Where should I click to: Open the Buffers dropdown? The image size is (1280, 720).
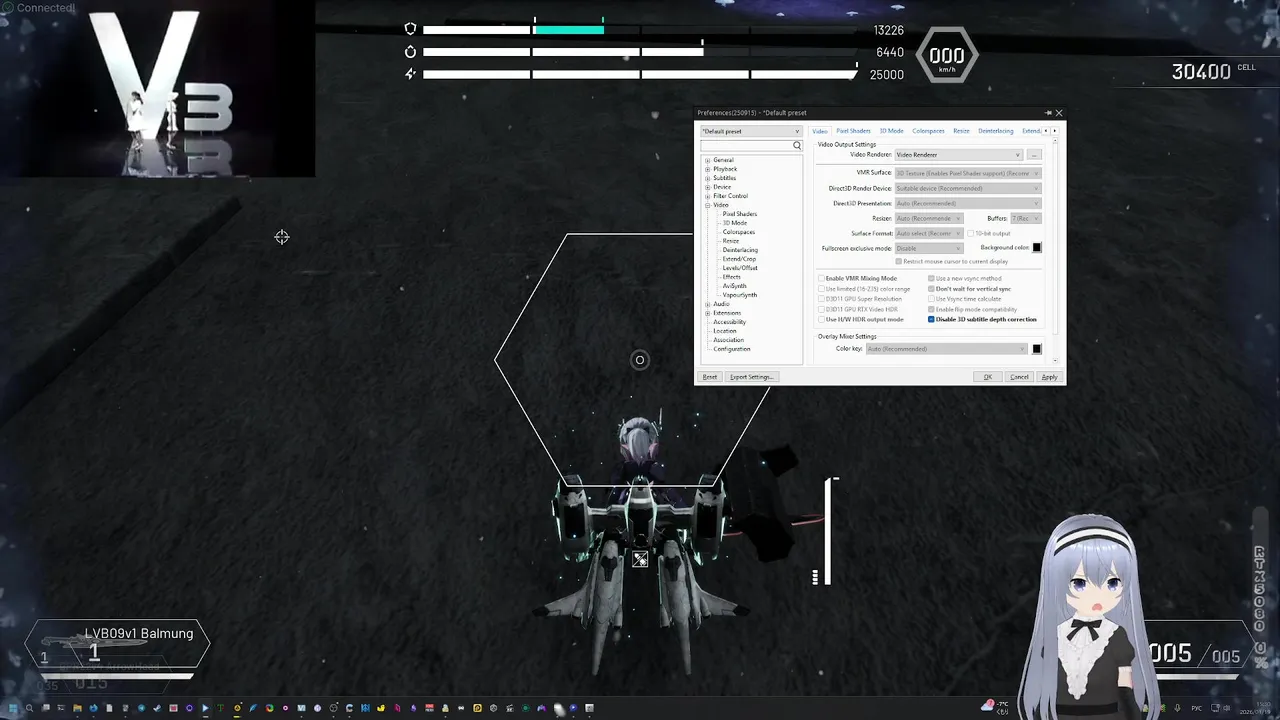[x=1026, y=218]
